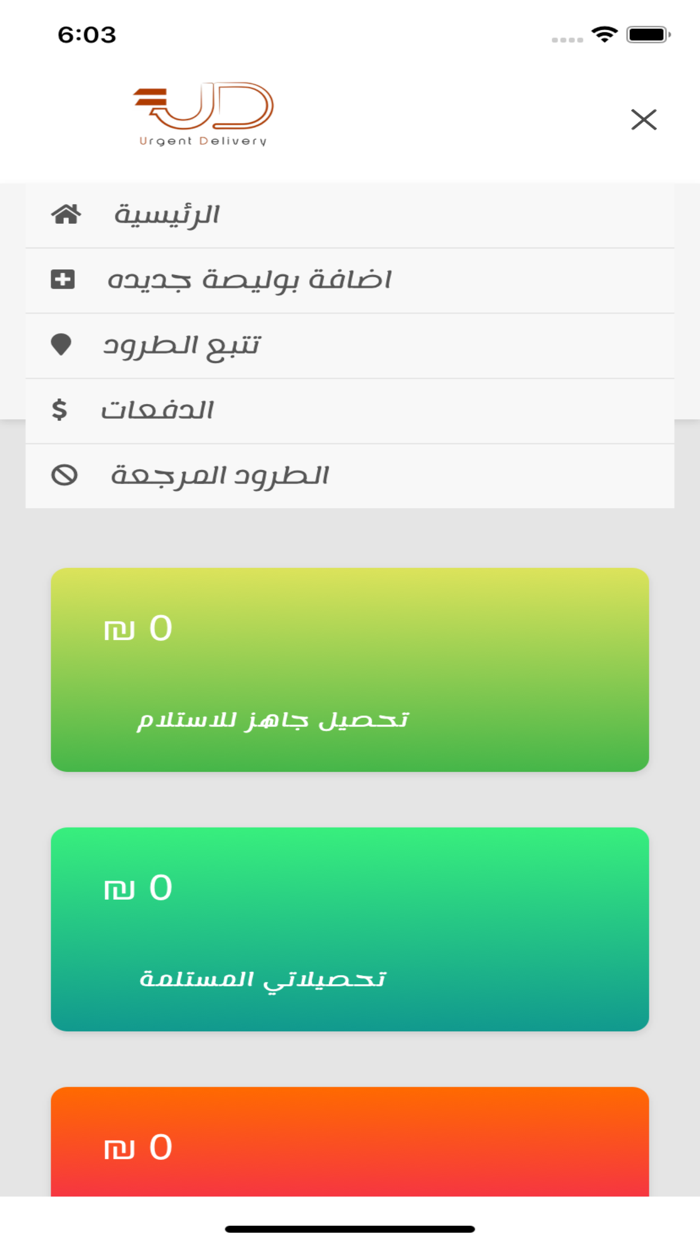Open الرئيسية from the menu
Viewport: 700px width, 1244px height.
click(x=167, y=213)
